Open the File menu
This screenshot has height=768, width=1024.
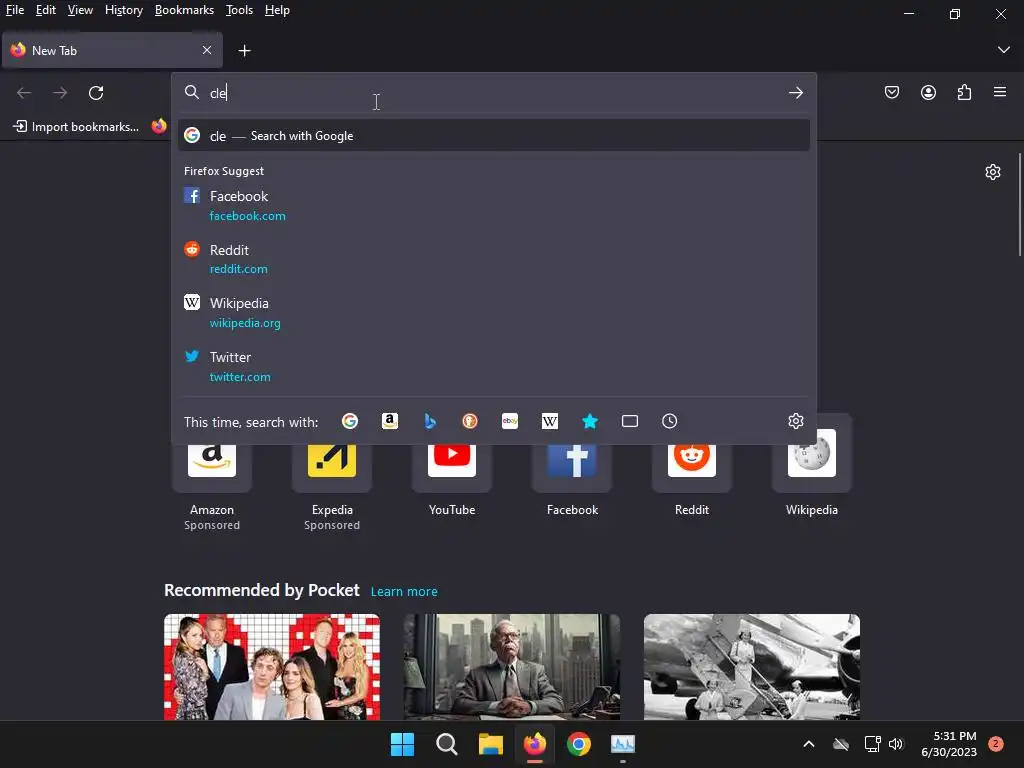[14, 10]
